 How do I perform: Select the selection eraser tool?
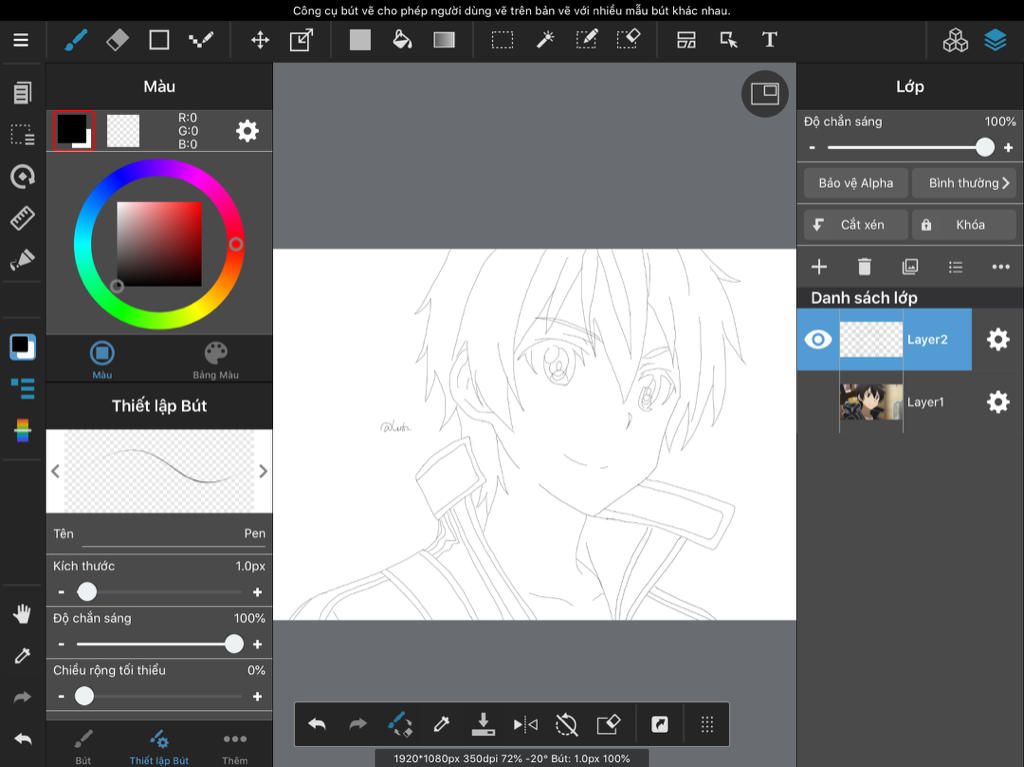coord(628,40)
